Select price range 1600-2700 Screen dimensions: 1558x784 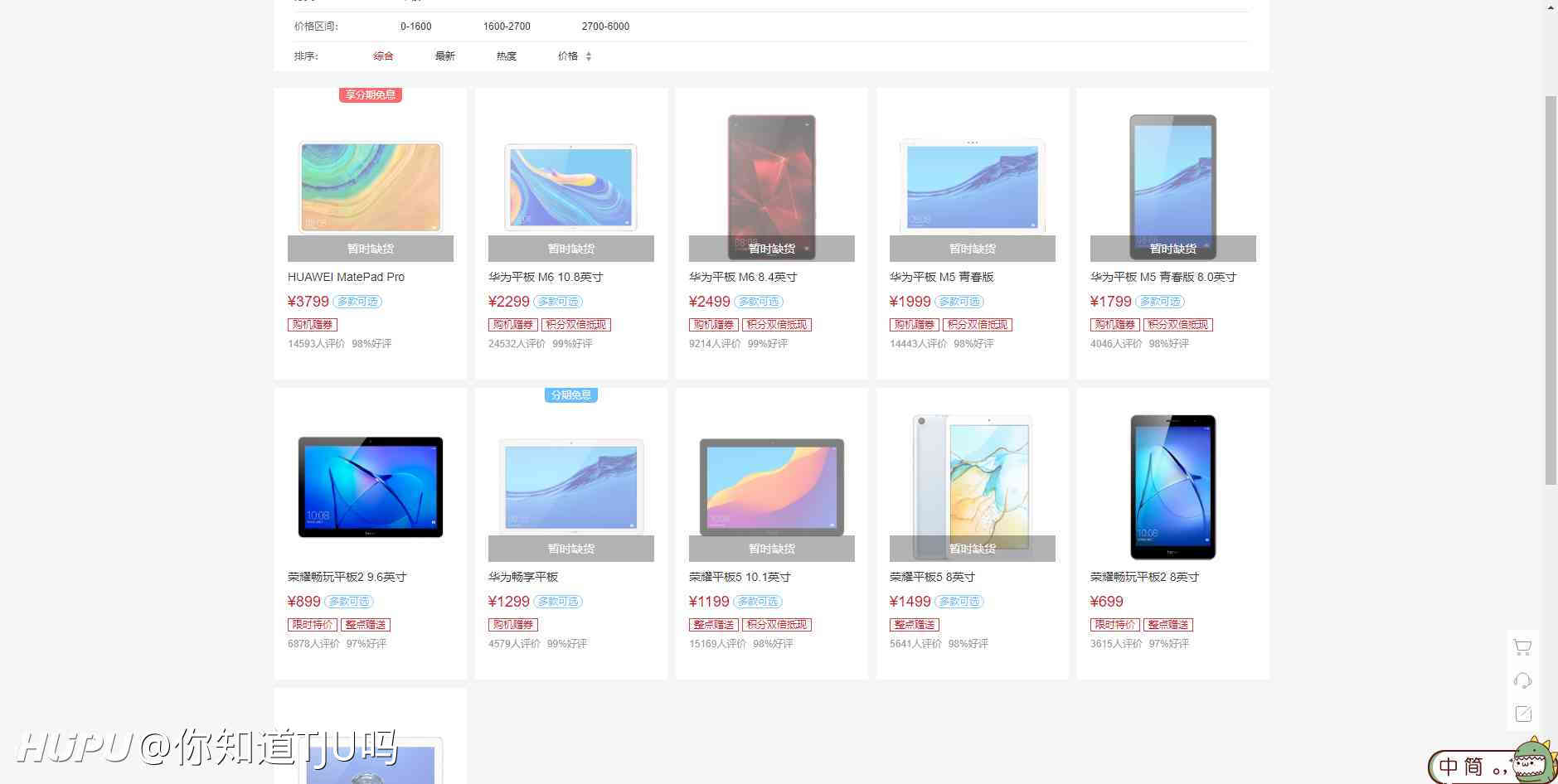coord(507,27)
